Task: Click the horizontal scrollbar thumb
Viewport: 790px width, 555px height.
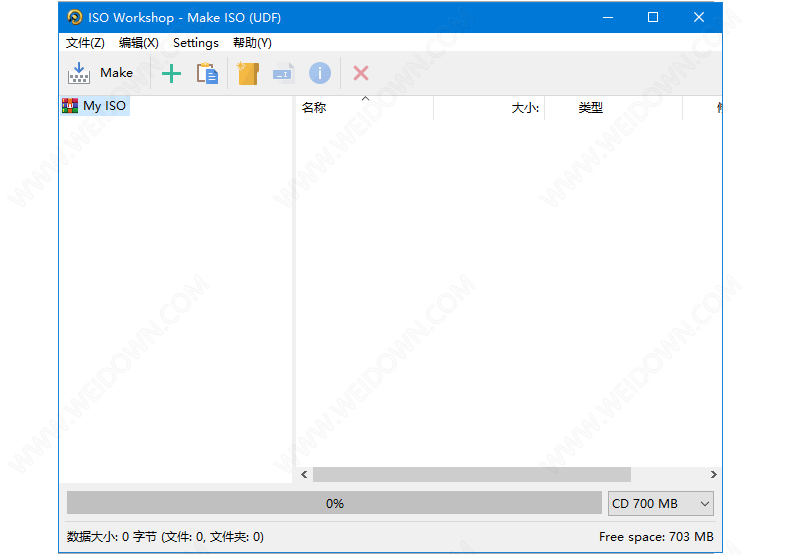Action: pos(472,474)
